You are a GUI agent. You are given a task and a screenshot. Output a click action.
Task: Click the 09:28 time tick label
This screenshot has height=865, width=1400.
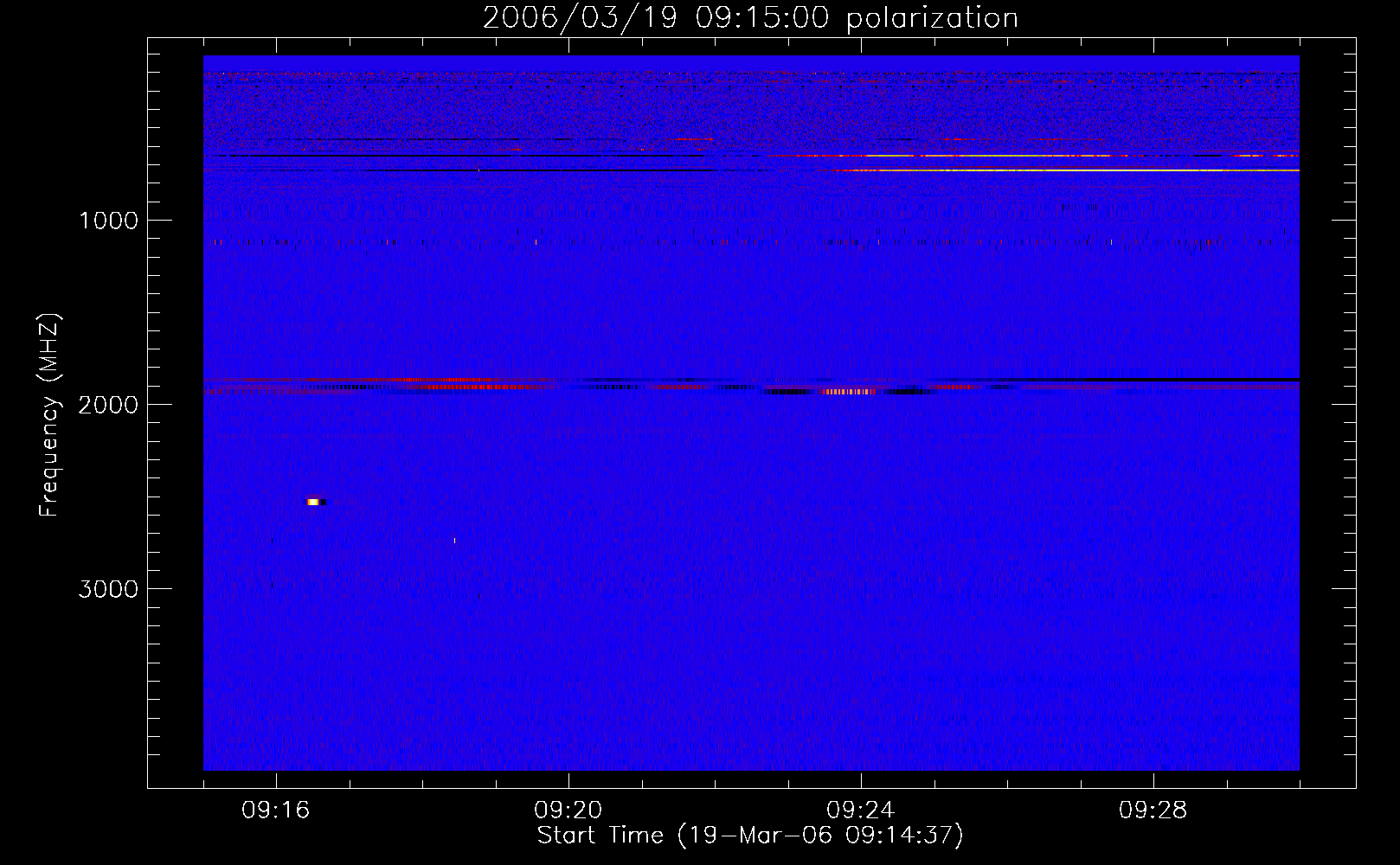point(1153,811)
